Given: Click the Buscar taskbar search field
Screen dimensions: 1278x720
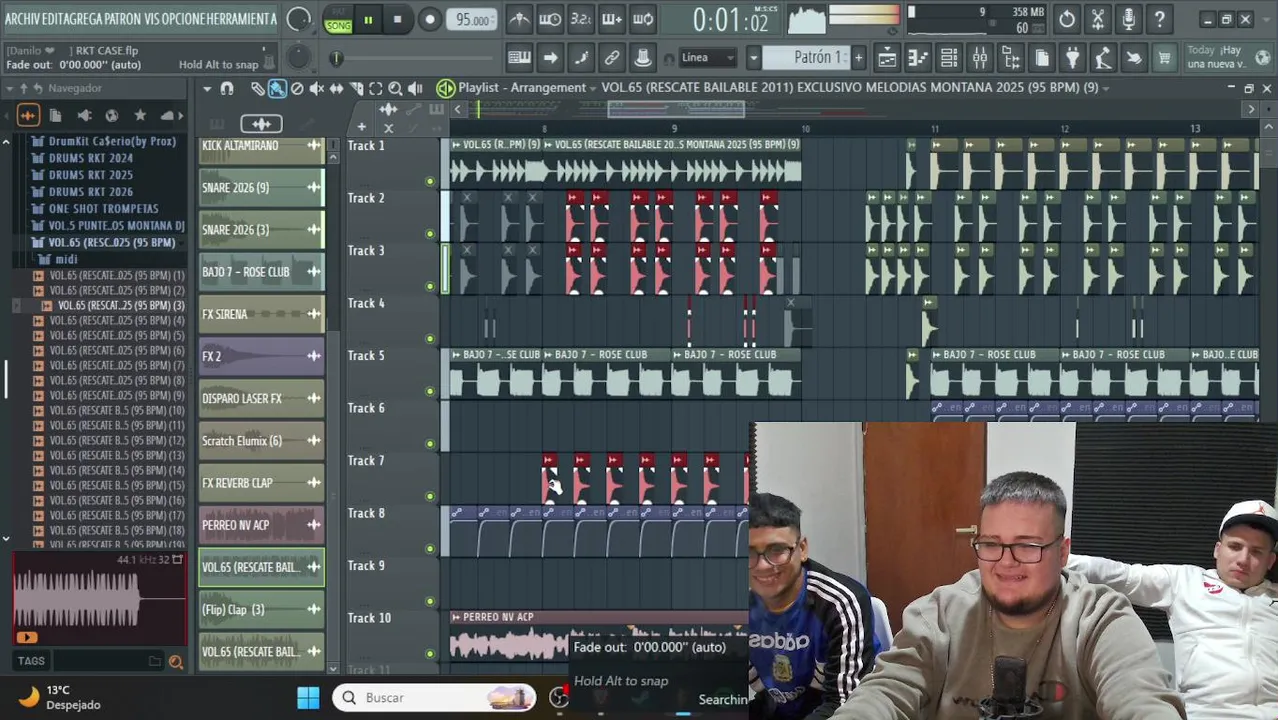Looking at the screenshot, I should (x=434, y=698).
